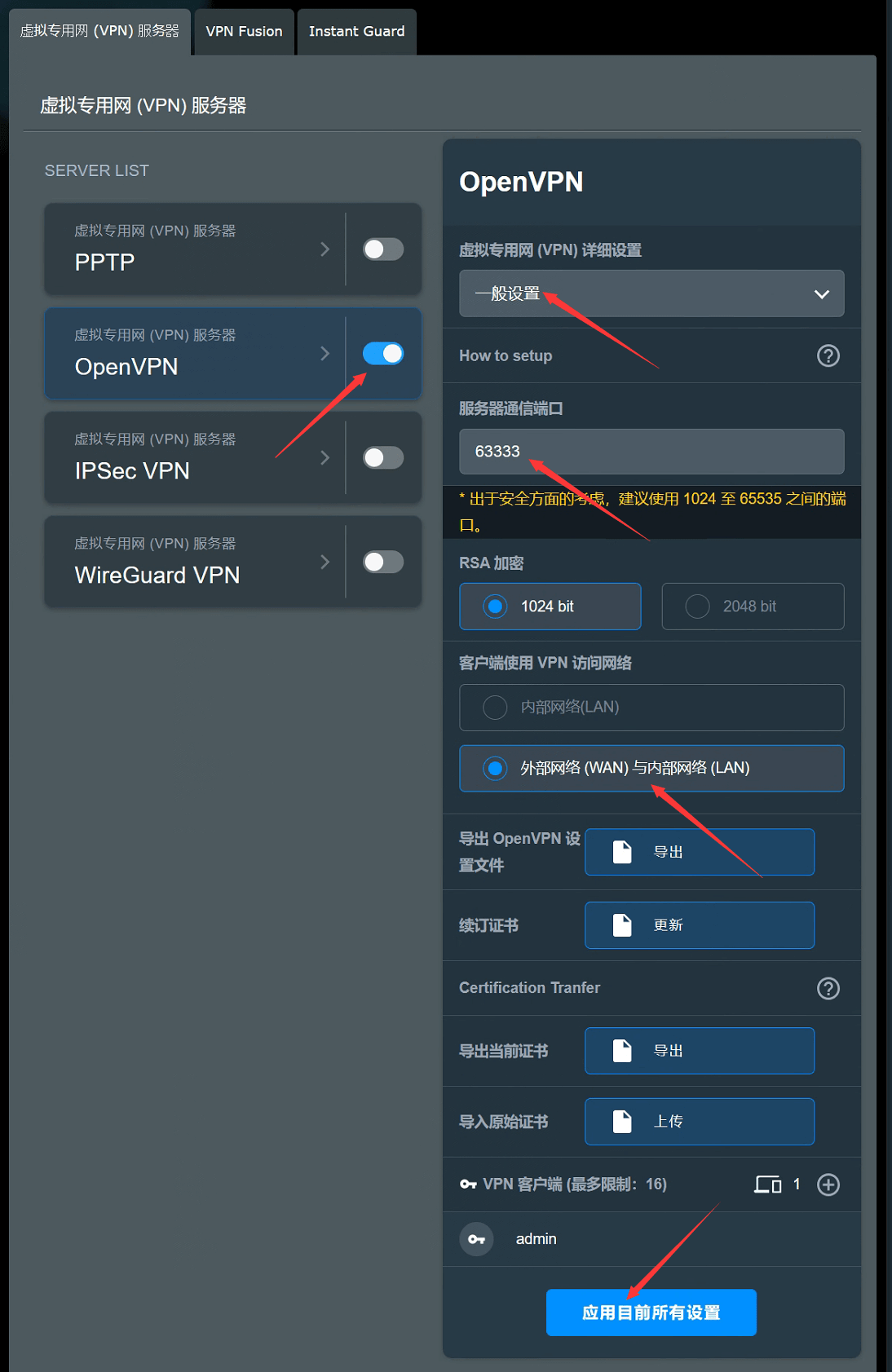Switch to the Instant Guard tab
The image size is (892, 1372).
tap(356, 32)
